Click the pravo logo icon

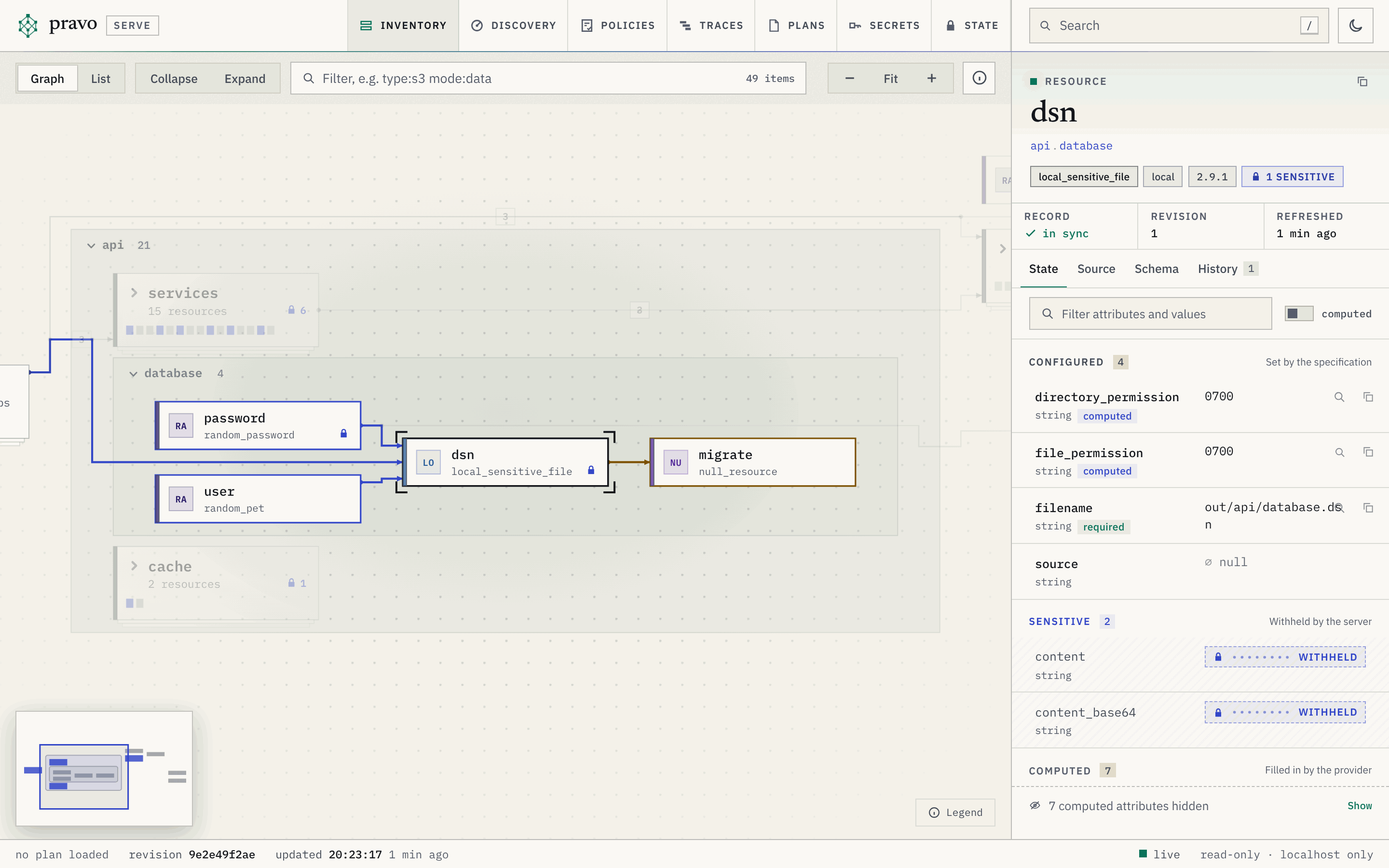click(x=27, y=25)
